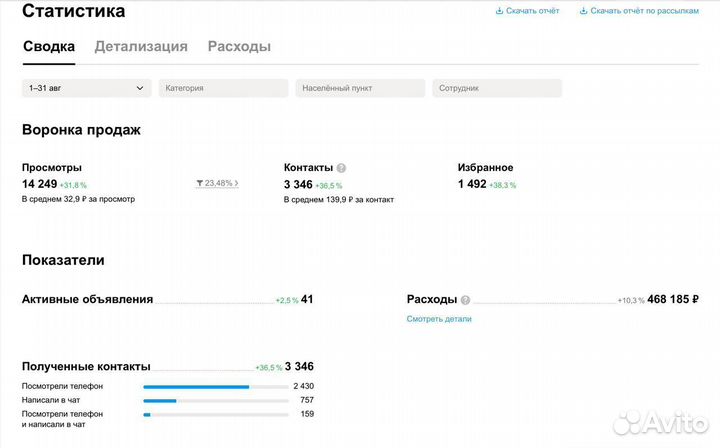This screenshot has height=448, width=720.
Task: Click the Скачать отчёт по рассылкам link
Action: pyautogui.click(x=645, y=11)
